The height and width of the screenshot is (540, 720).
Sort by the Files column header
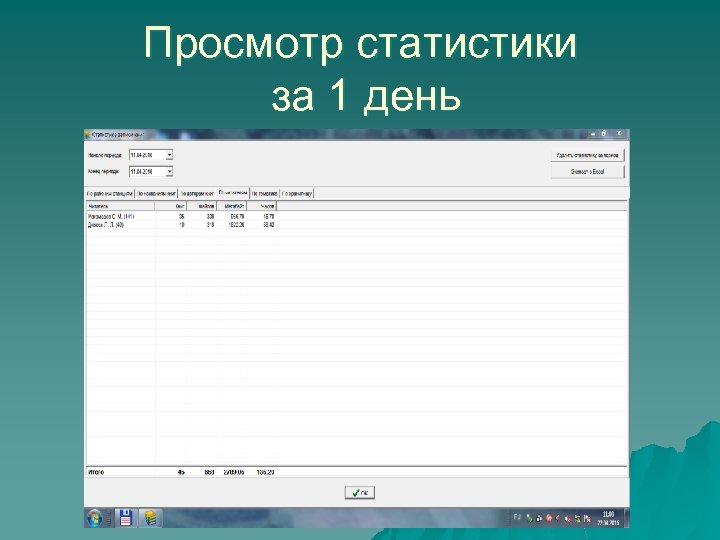(202, 206)
